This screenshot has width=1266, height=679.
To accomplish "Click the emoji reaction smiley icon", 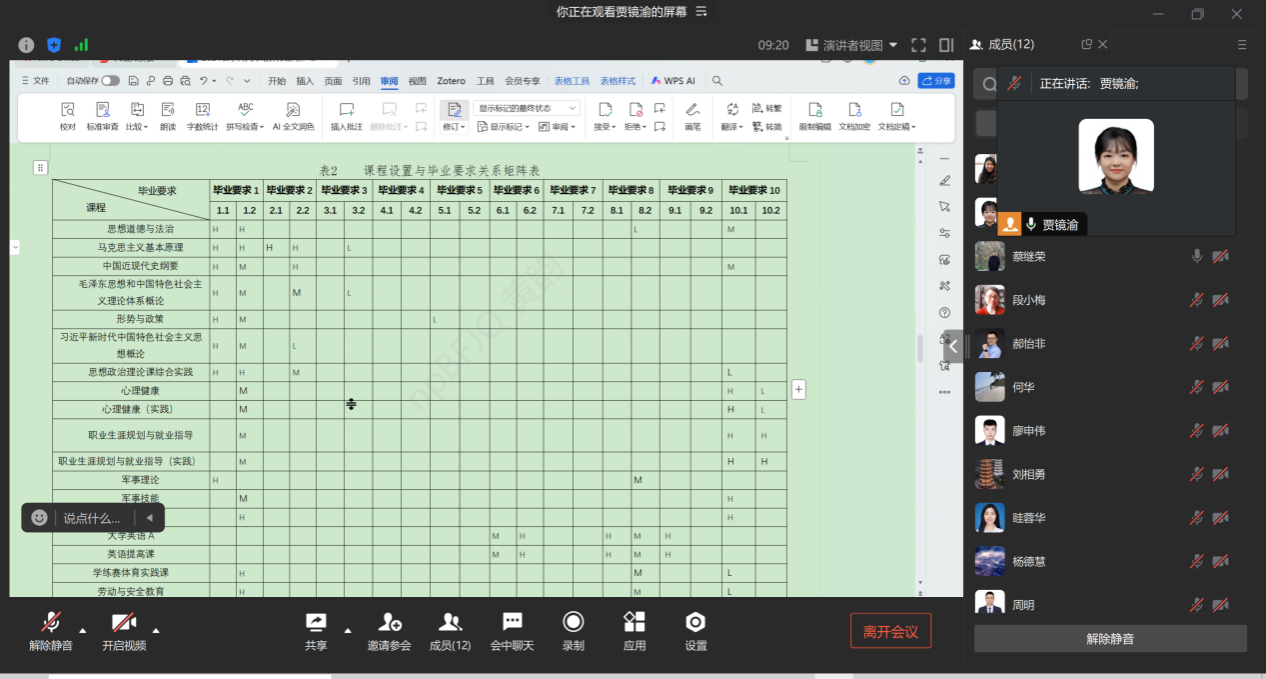I will pyautogui.click(x=39, y=517).
